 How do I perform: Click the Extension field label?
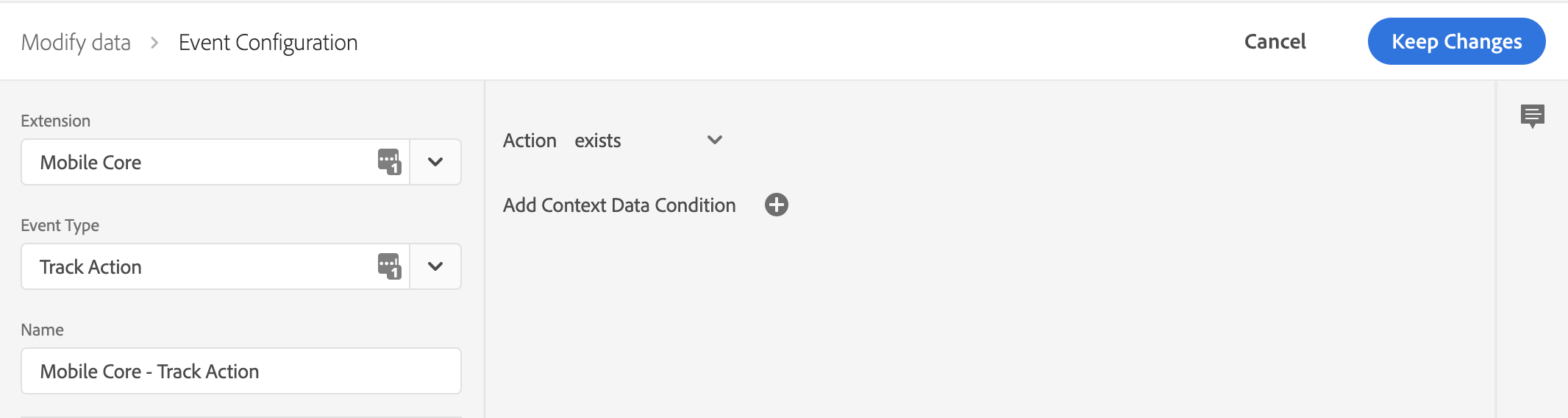(56, 121)
